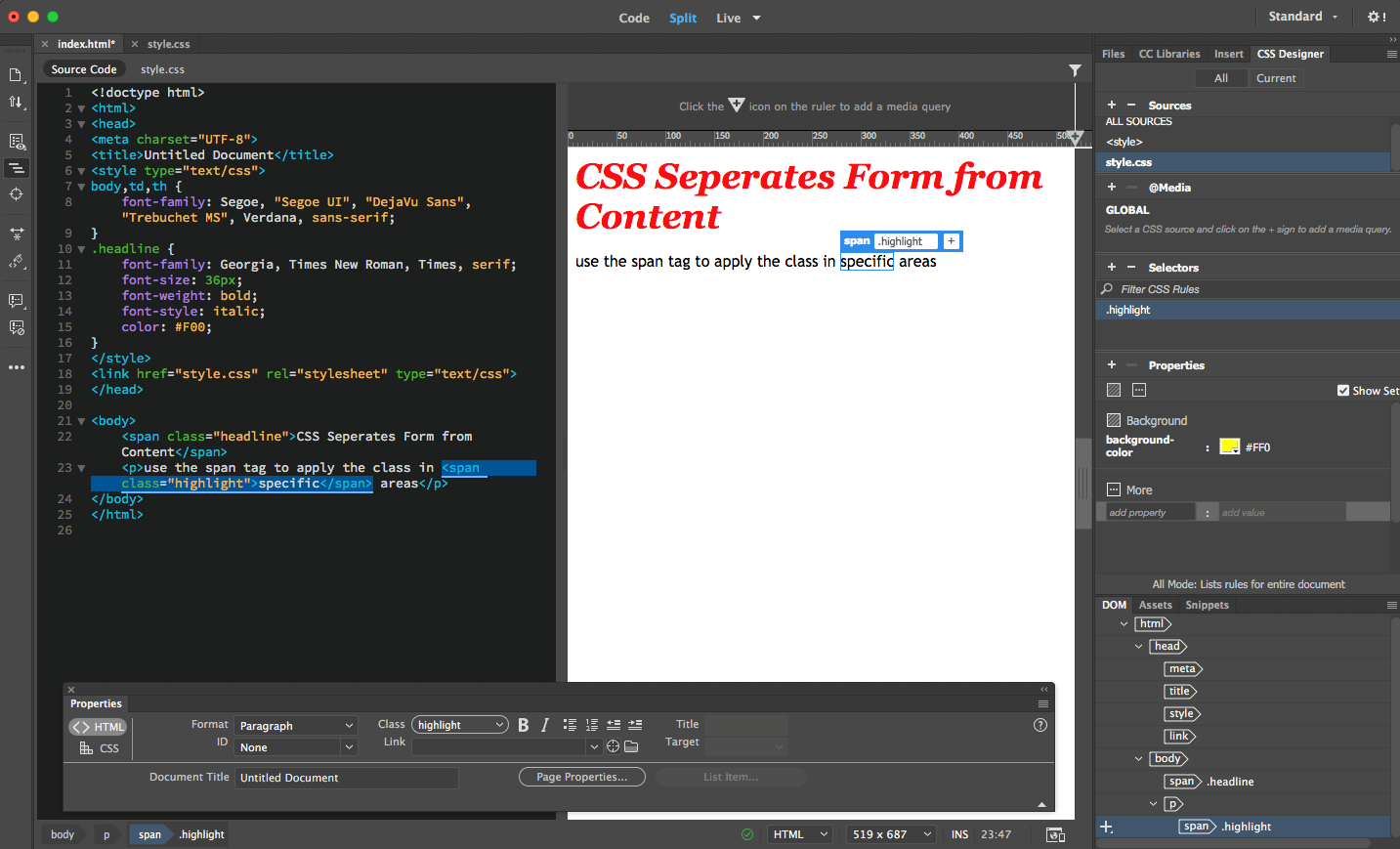1400x849 pixels.
Task: Select the Current mode in CSS Designer
Action: [1275, 78]
